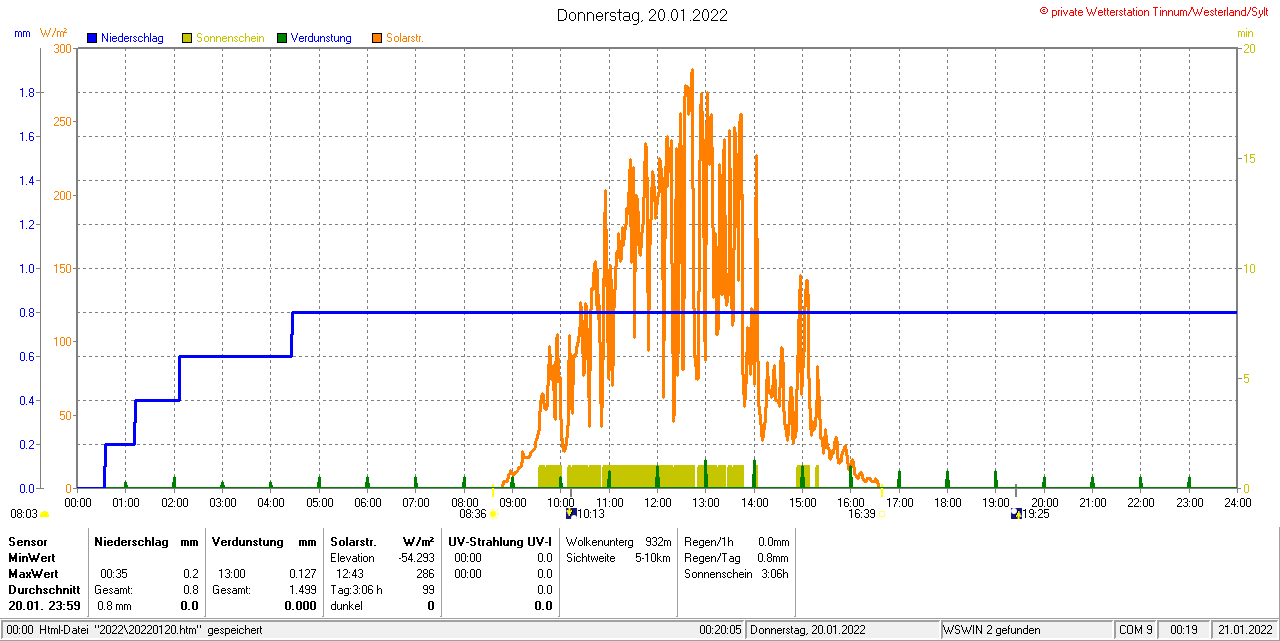
Task: Click the Regen/Tag 0.8mm entry
Action: [x=736, y=557]
